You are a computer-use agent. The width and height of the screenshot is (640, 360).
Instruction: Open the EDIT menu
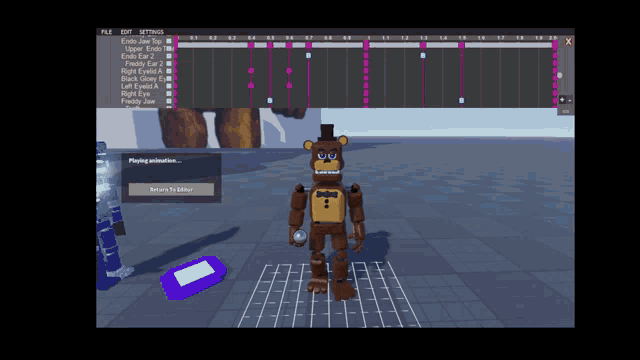point(126,32)
